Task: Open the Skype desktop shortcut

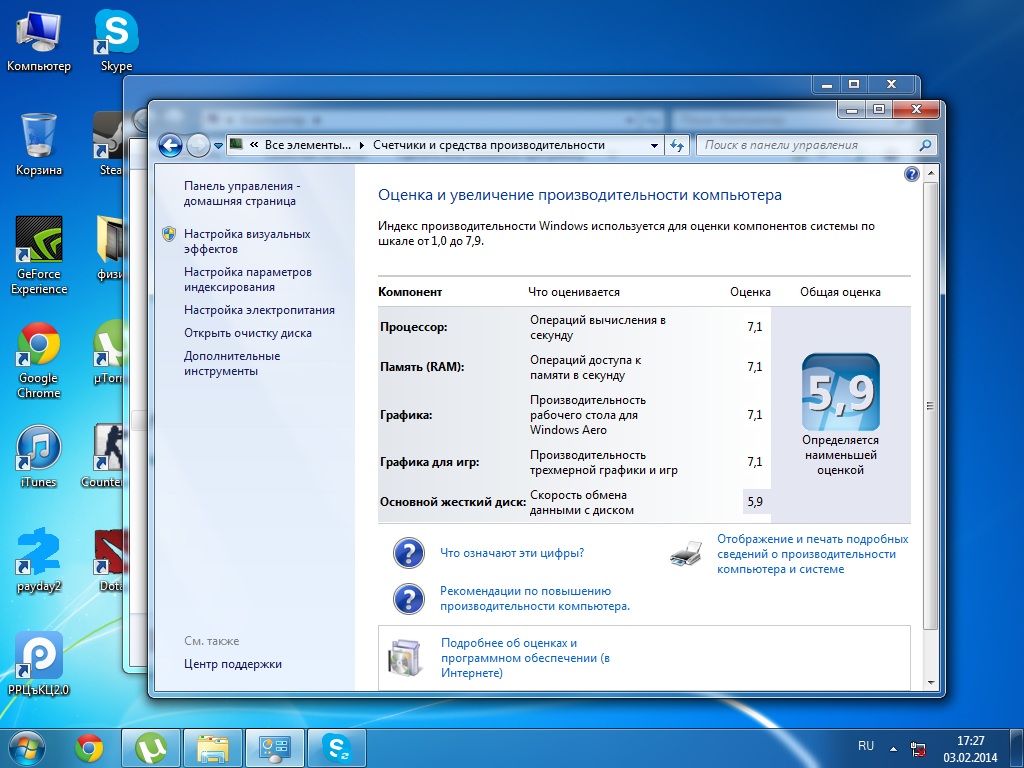Action: pyautogui.click(x=116, y=41)
